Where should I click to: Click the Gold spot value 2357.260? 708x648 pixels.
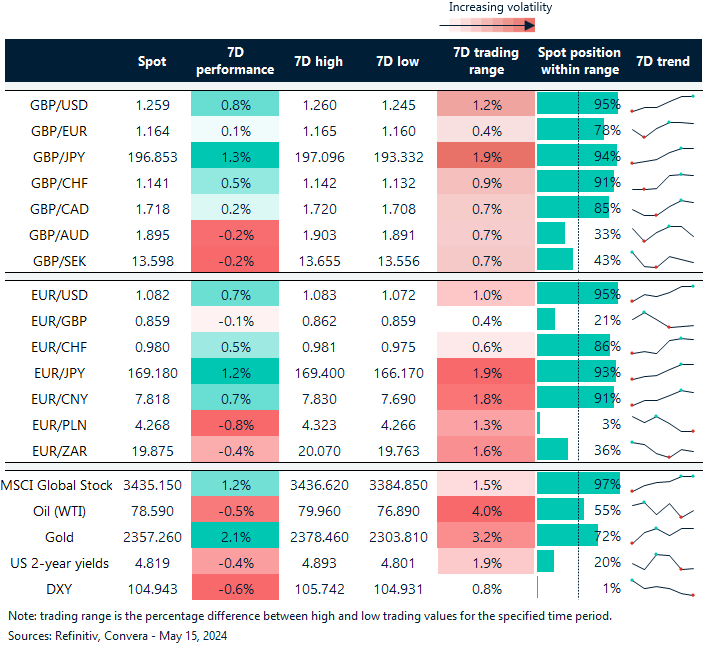click(152, 536)
